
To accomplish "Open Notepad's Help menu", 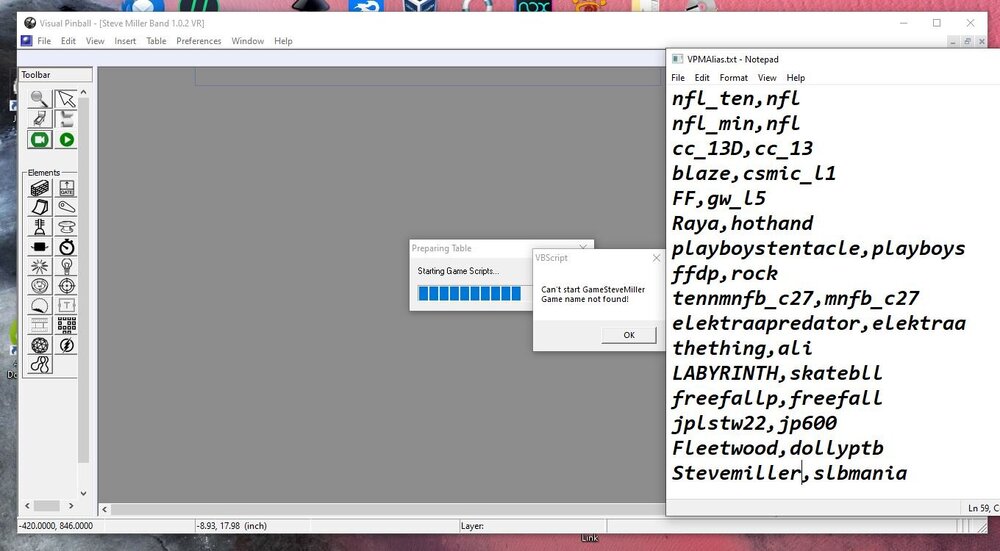I will (795, 78).
